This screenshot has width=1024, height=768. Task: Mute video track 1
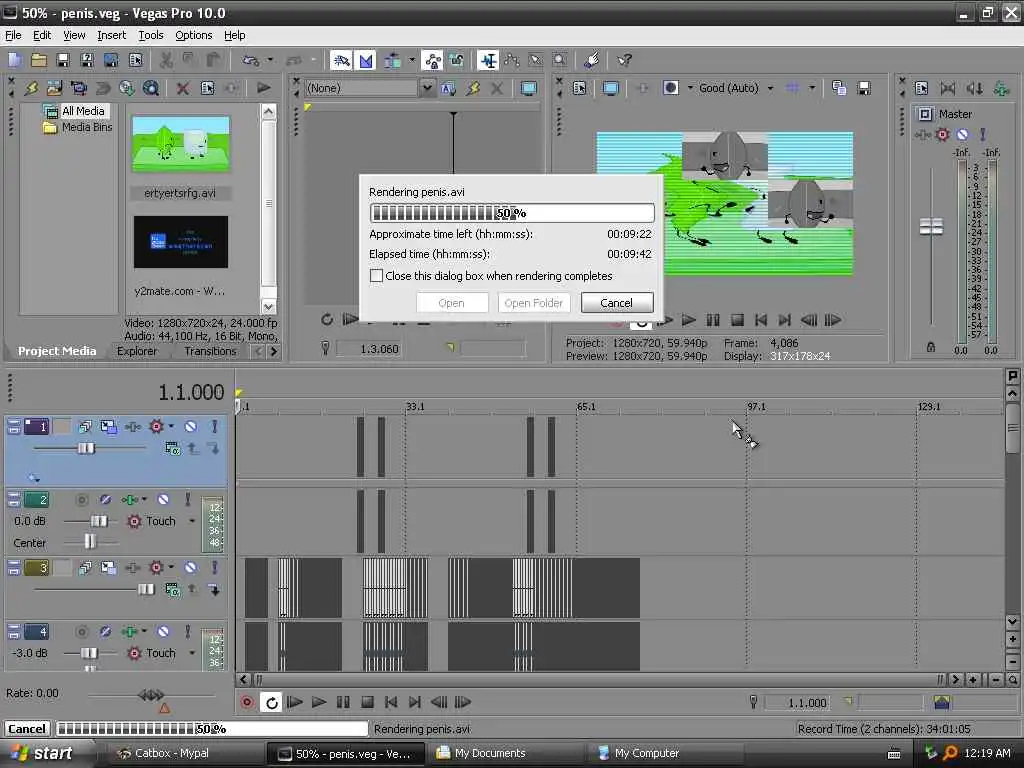[x=190, y=426]
